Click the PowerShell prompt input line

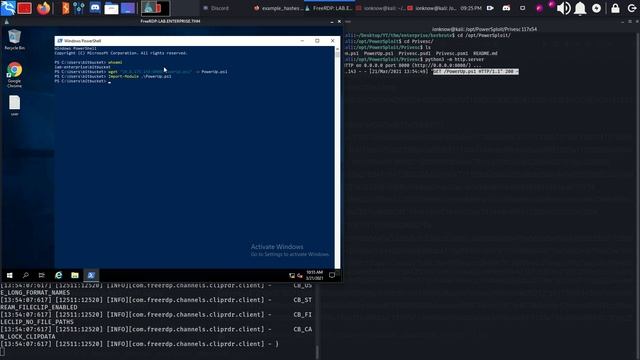pos(82,81)
